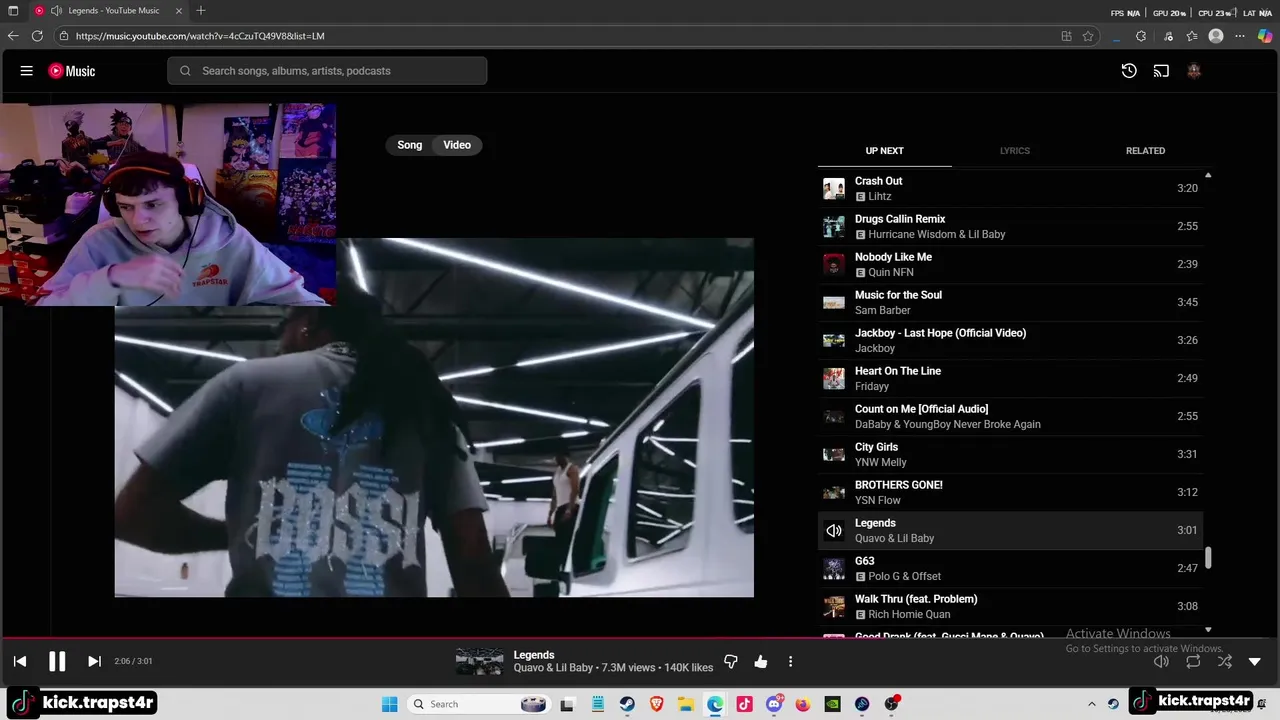
Task: Go back in the browser
Action: coord(13,36)
